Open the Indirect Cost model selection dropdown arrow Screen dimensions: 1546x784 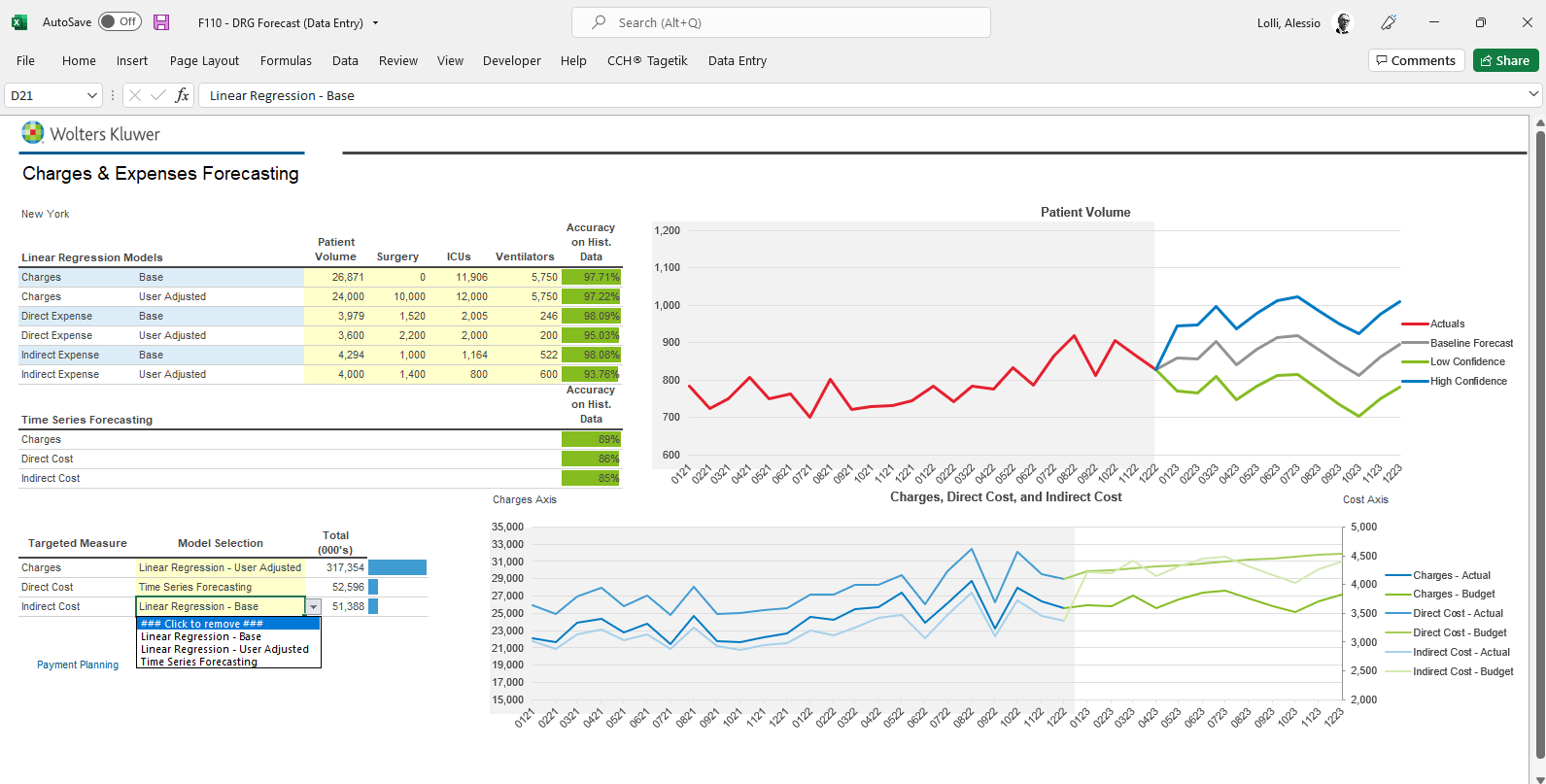313,606
